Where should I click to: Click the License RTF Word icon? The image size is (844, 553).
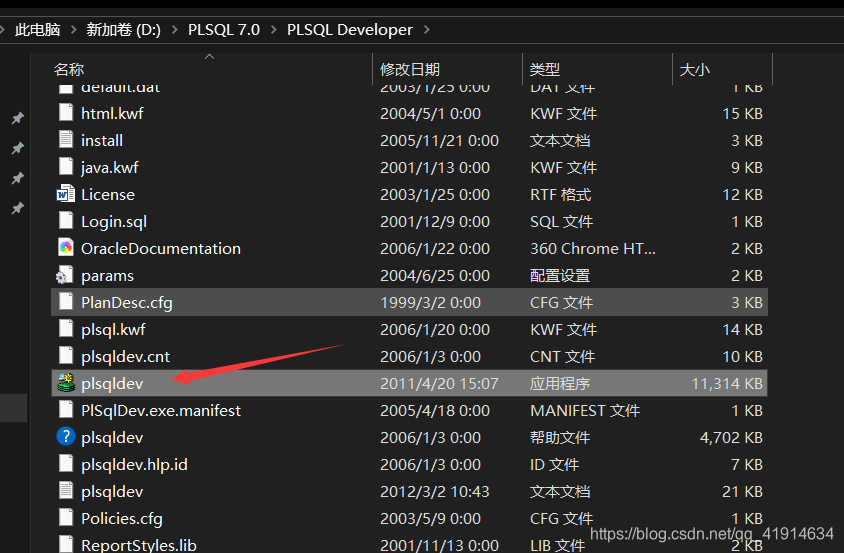[x=66, y=194]
